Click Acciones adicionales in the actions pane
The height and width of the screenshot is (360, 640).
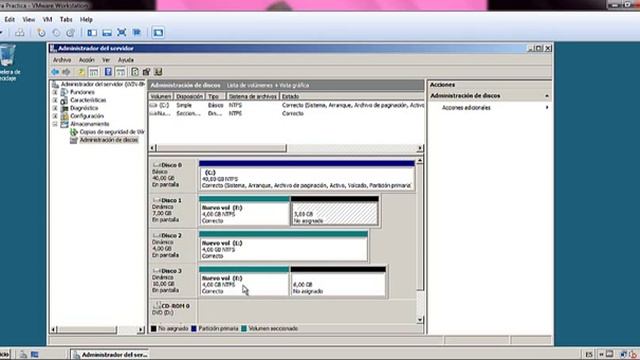coord(466,108)
